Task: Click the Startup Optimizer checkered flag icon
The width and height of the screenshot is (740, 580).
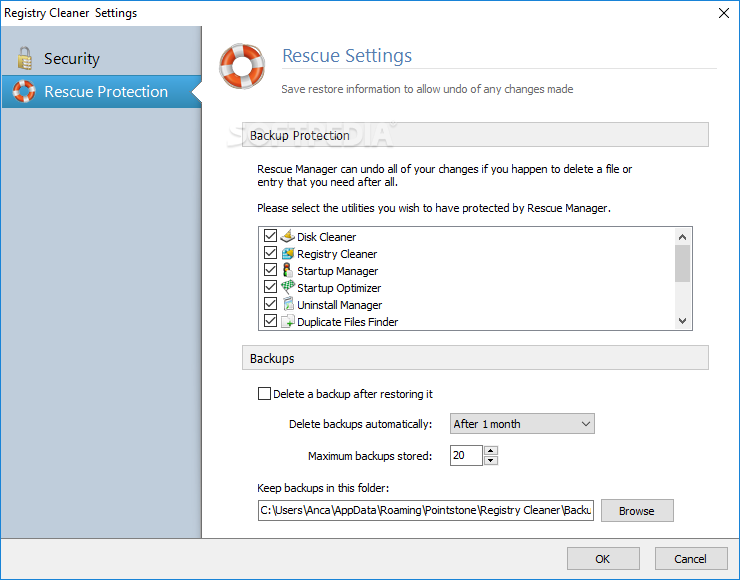Action: (287, 286)
